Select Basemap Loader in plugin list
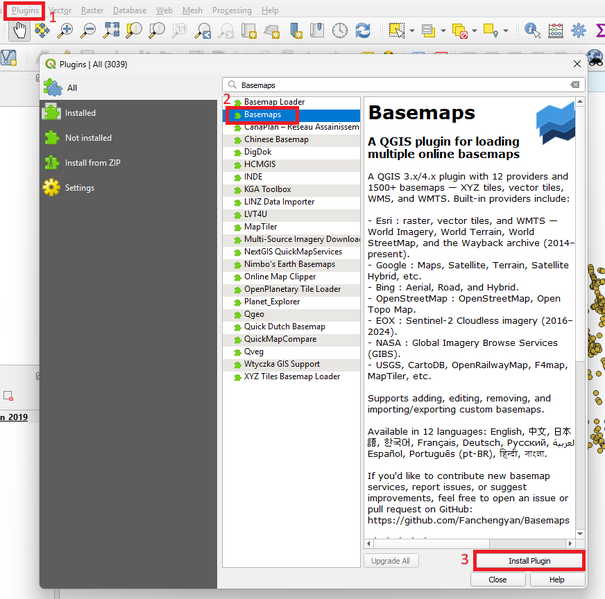 tap(291, 102)
